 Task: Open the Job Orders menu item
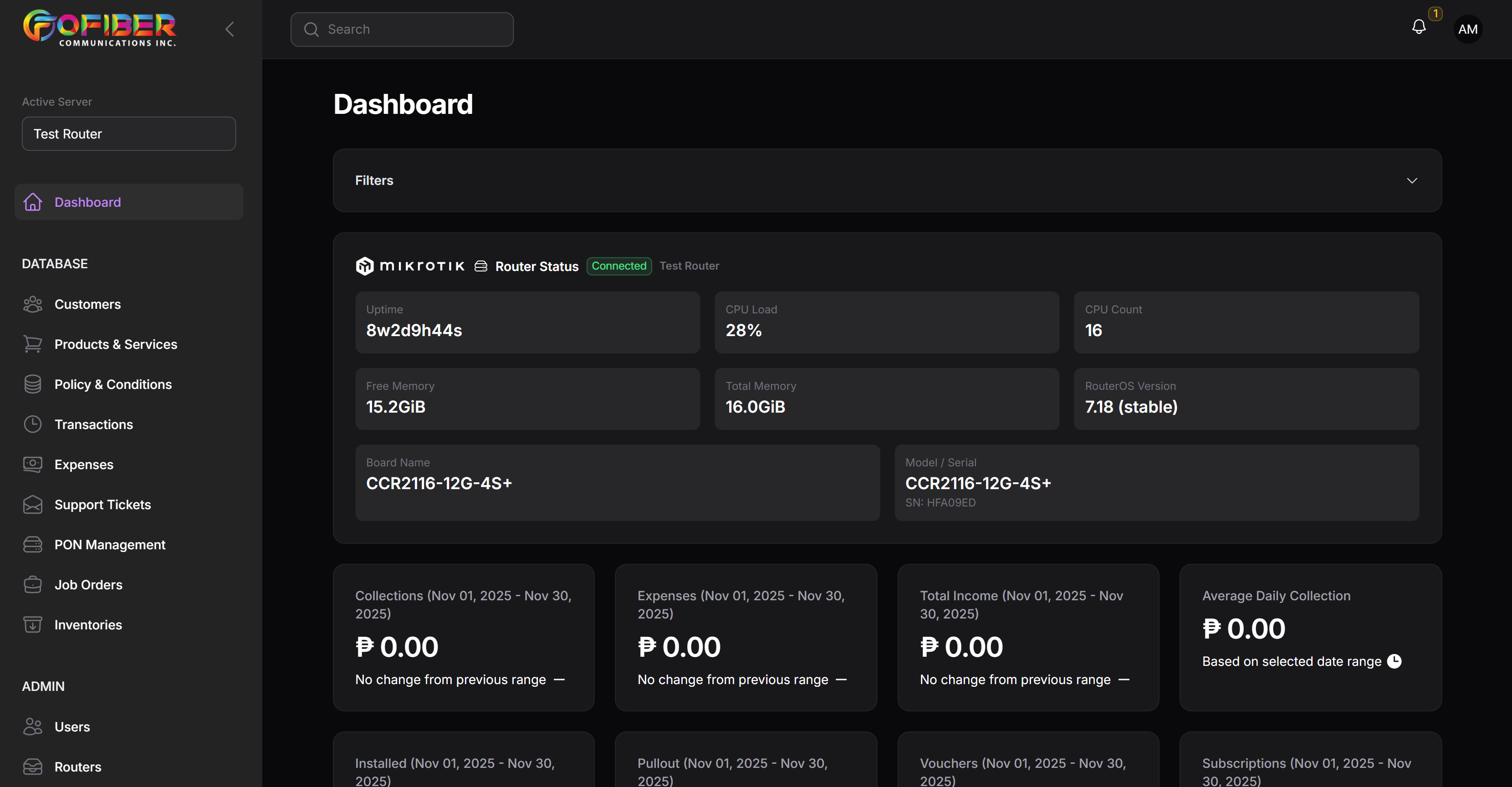pyautogui.click(x=88, y=584)
